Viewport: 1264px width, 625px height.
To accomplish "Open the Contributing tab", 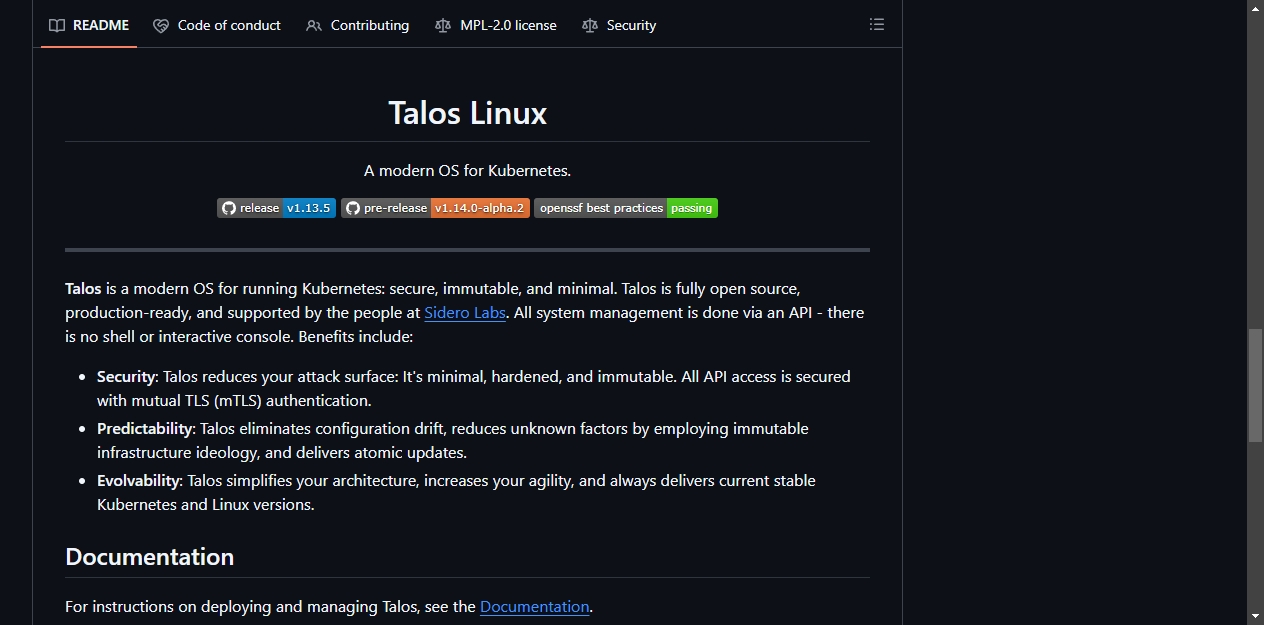I will coord(357,25).
